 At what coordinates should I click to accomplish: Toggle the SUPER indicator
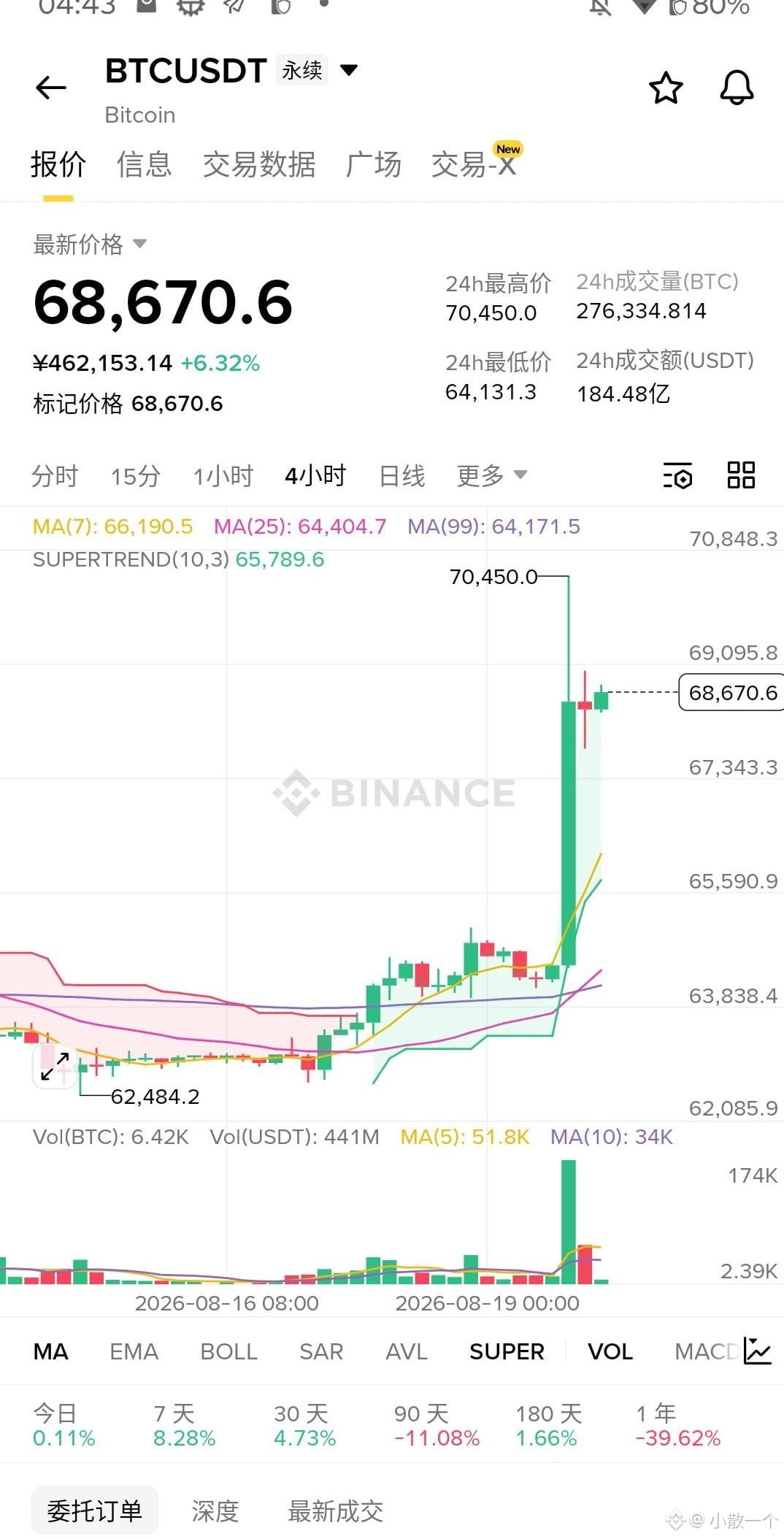[507, 1351]
